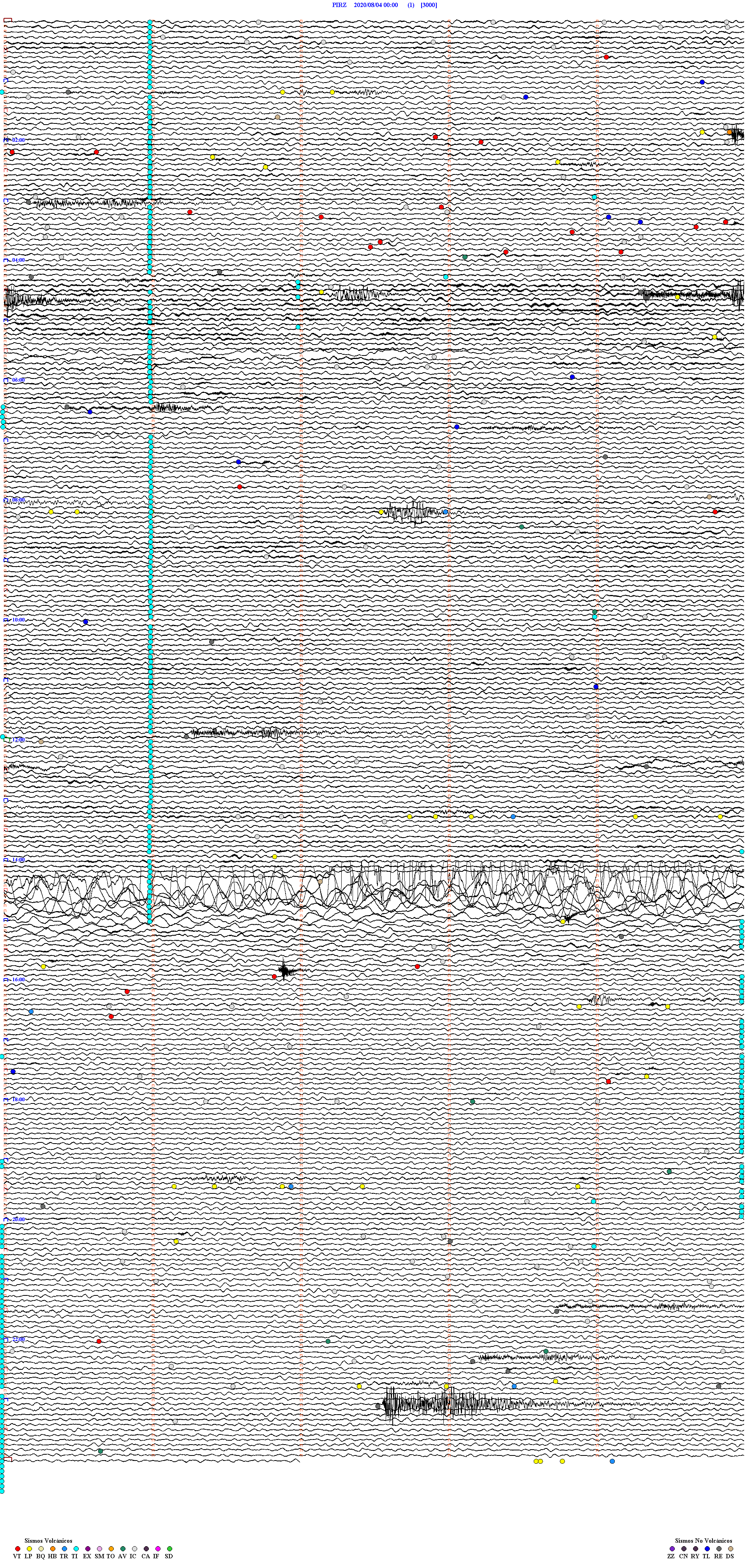Click the 12:00 time label
This screenshot has height=1568, width=748.
pyautogui.click(x=18, y=739)
